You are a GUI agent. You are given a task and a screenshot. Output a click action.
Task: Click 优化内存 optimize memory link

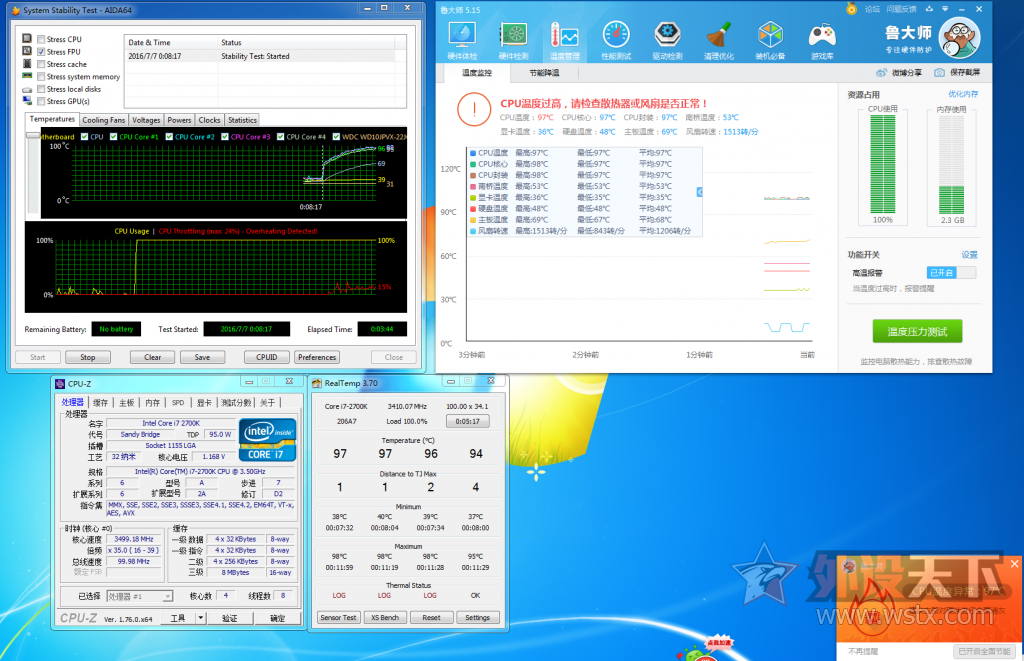(963, 94)
